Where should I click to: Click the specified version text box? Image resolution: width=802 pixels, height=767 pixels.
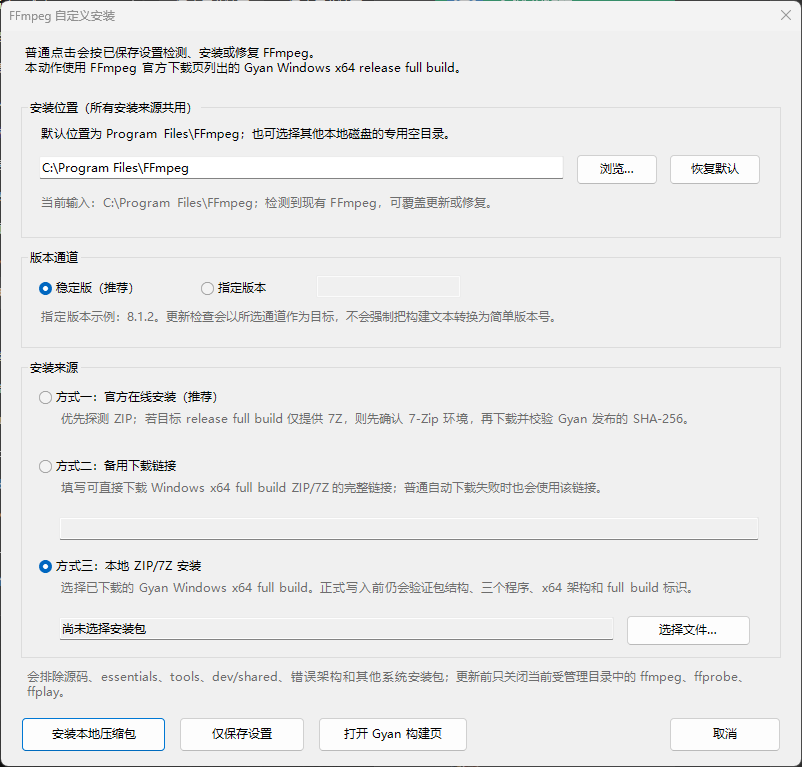point(388,286)
